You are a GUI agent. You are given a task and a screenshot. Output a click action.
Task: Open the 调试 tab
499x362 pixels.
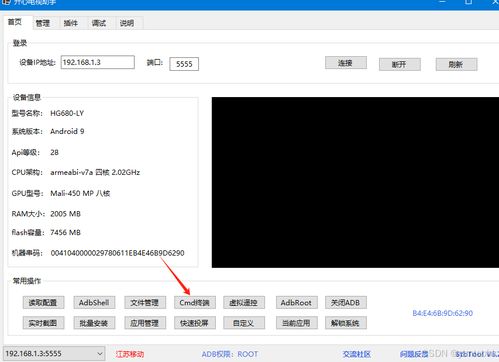pos(99,23)
